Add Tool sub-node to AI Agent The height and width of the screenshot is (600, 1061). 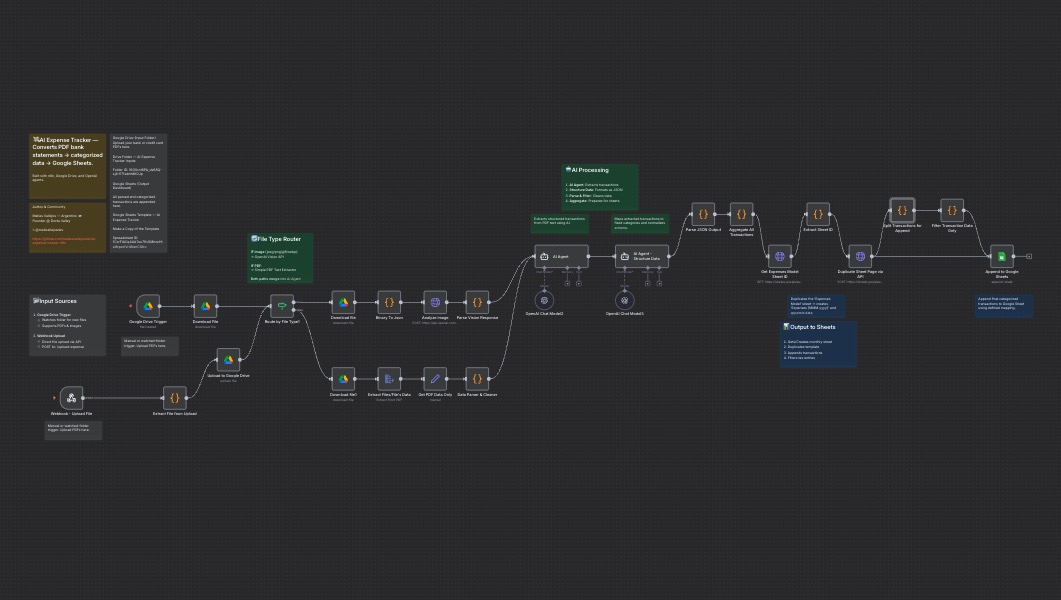(x=579, y=283)
